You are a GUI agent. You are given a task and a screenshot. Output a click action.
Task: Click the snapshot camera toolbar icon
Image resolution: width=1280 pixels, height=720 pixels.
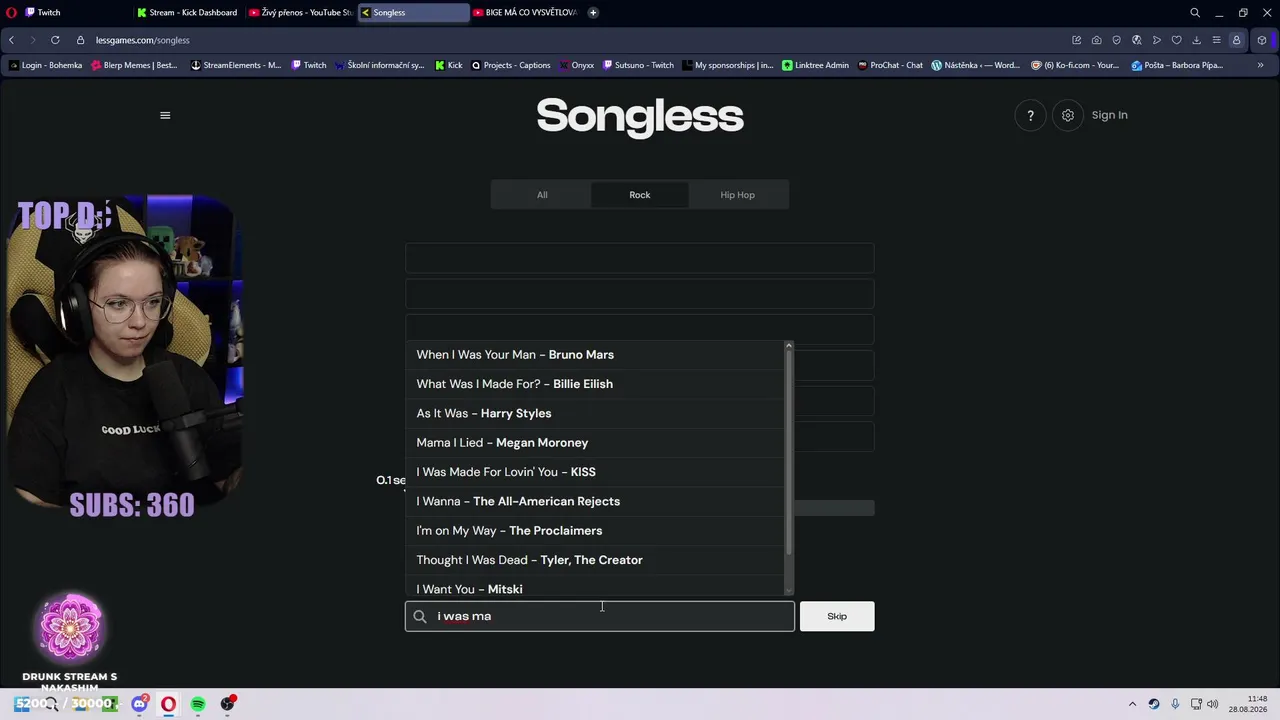tap(1097, 40)
